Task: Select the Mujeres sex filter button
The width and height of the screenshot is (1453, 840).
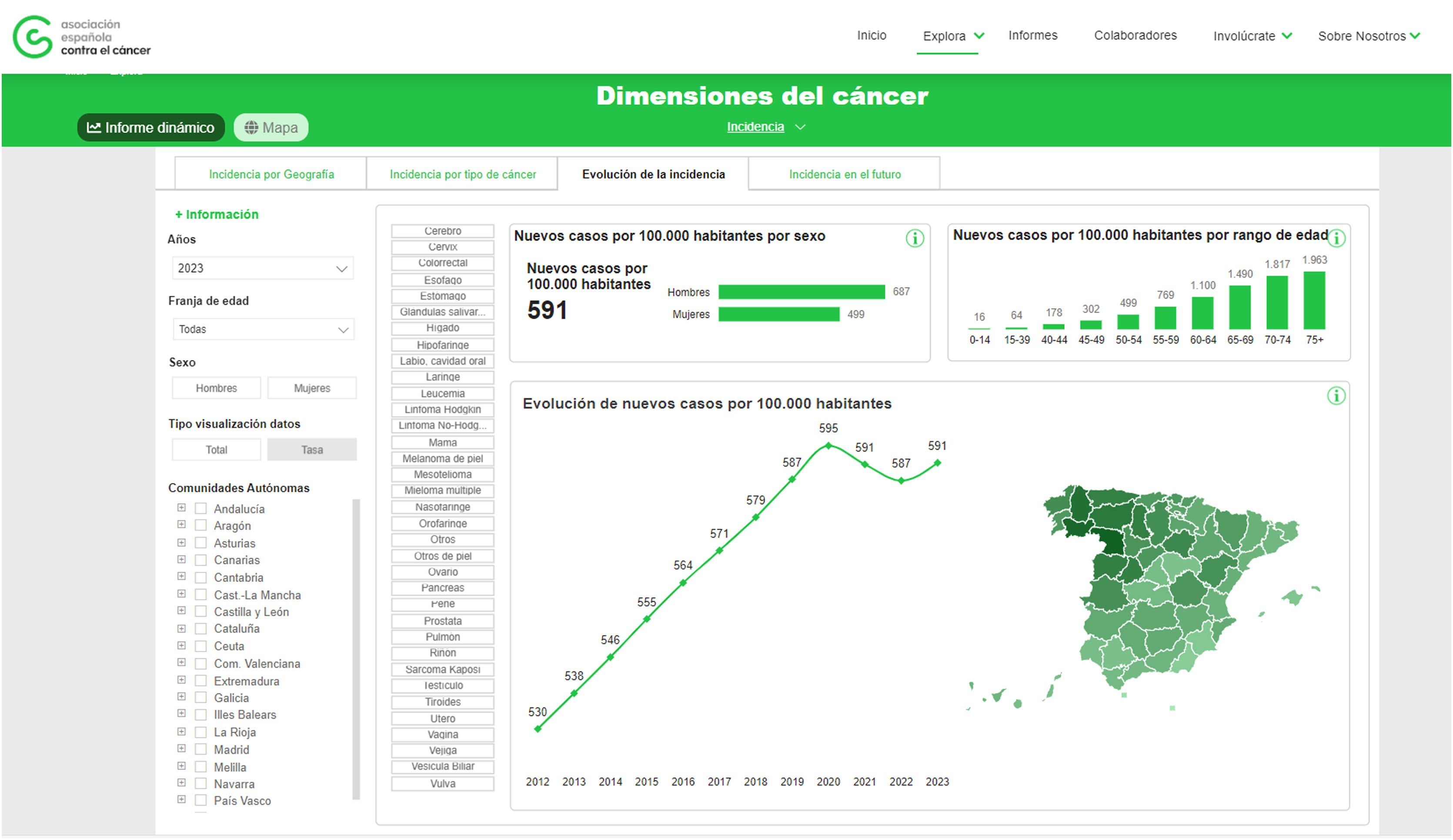Action: pos(311,388)
